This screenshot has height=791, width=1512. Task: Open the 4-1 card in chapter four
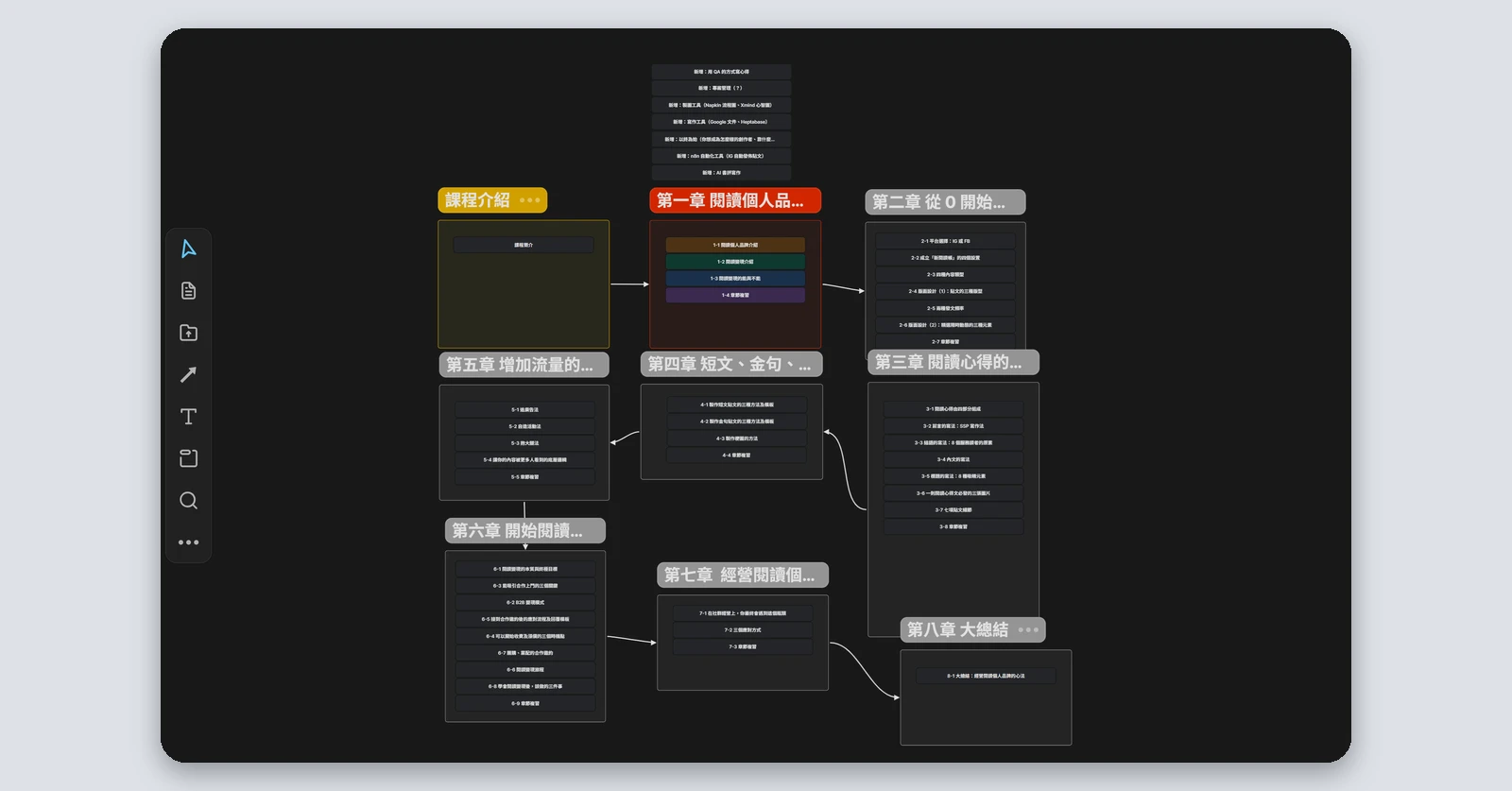737,404
